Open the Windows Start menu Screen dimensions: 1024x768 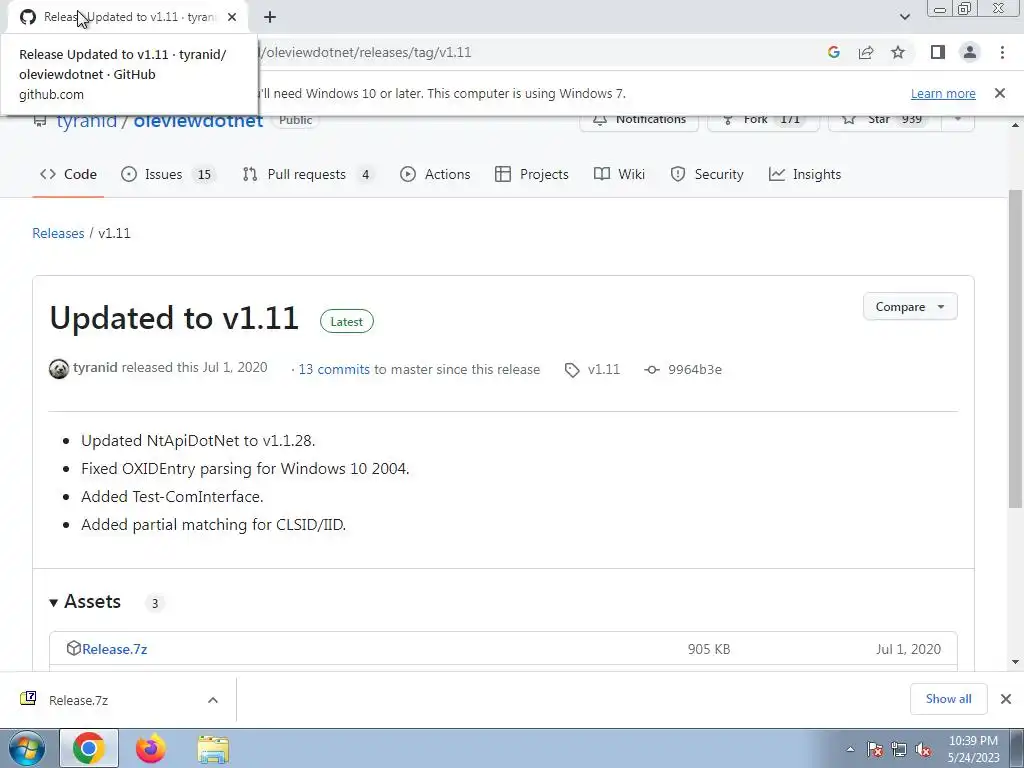point(26,748)
